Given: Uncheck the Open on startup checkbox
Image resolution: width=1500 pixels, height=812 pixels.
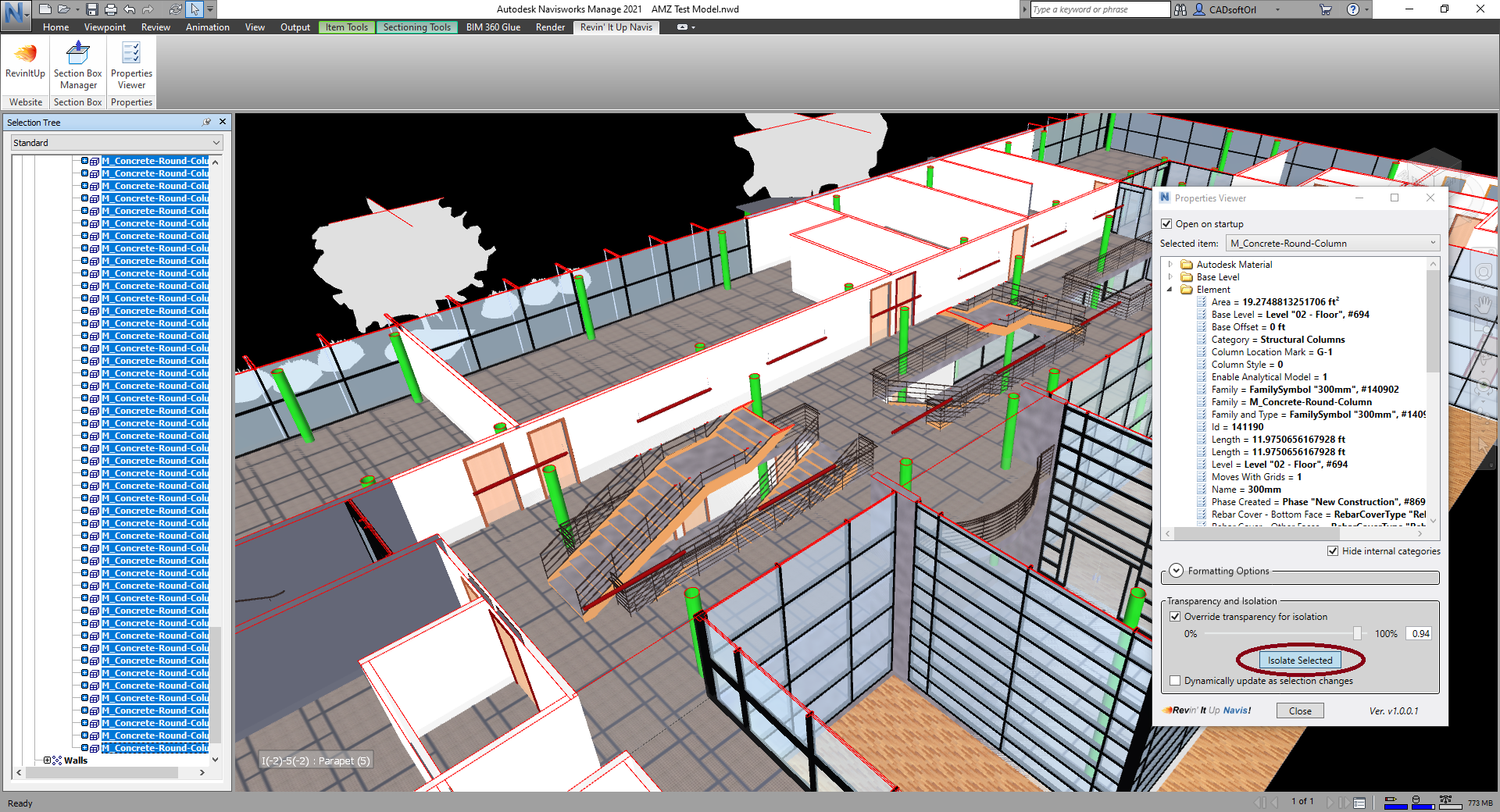Looking at the screenshot, I should pyautogui.click(x=1166, y=224).
